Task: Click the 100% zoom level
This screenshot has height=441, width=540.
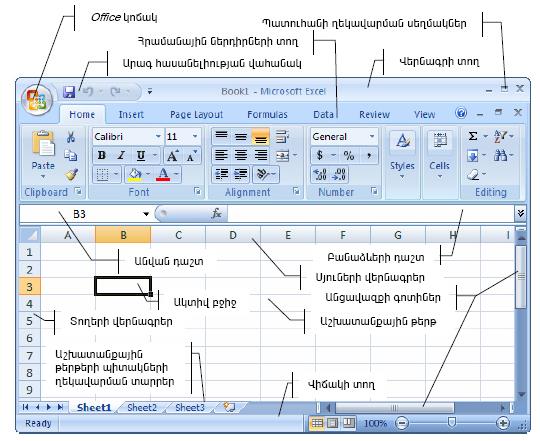Action: point(375,423)
